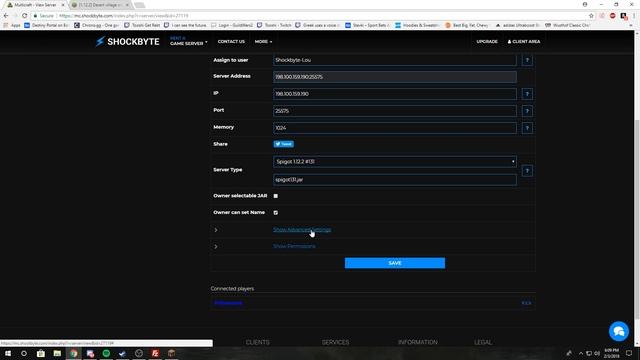Edit the Memory field 1024
The image size is (640, 360).
tap(395, 128)
